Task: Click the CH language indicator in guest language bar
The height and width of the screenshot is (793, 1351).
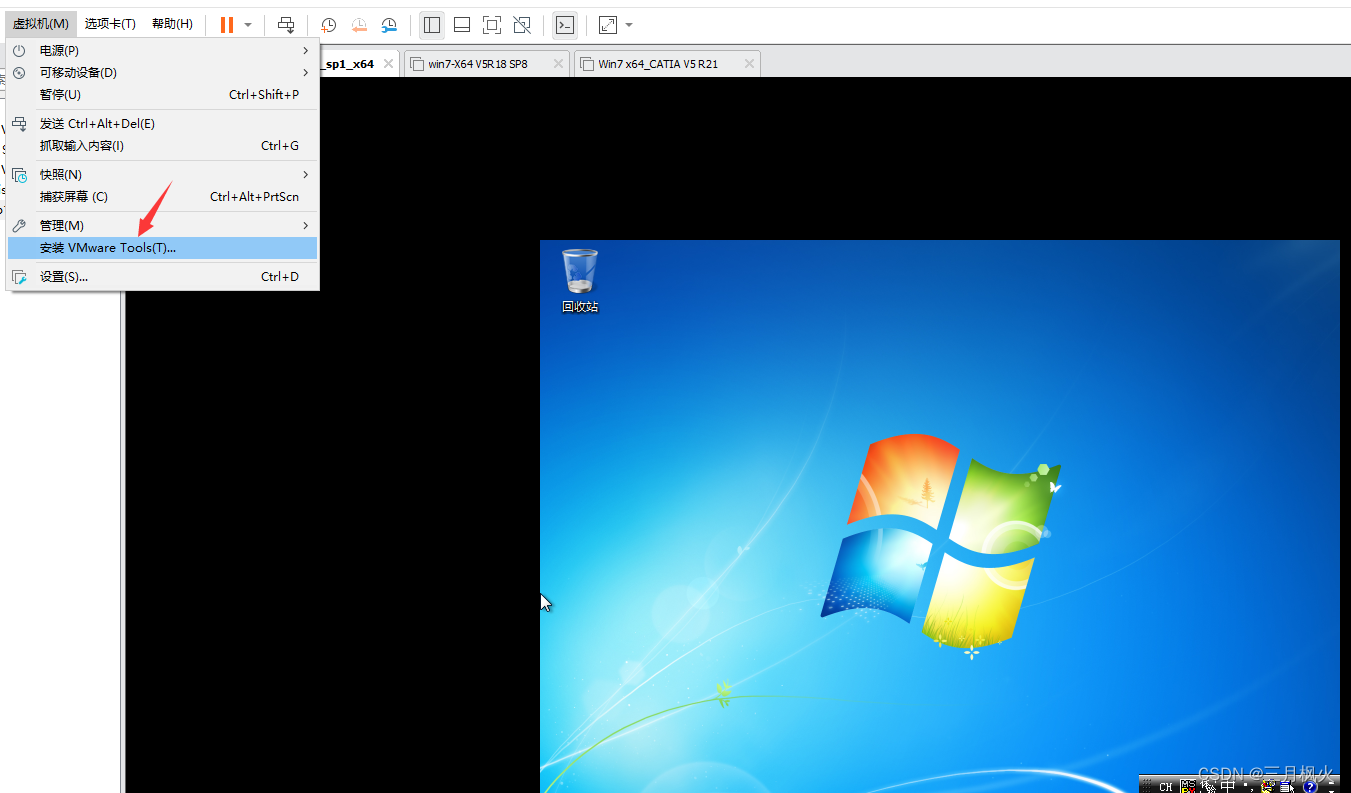Action: [1166, 787]
